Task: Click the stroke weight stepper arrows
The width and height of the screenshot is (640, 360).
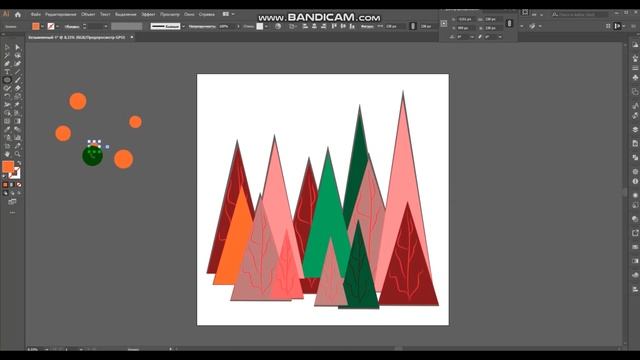Action: pyautogui.click(x=84, y=26)
